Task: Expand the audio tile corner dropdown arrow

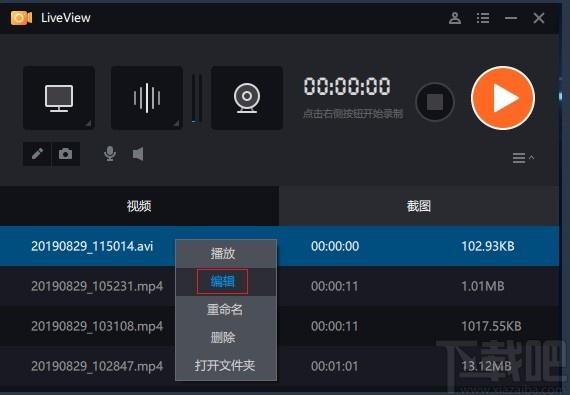Action: tap(176, 124)
